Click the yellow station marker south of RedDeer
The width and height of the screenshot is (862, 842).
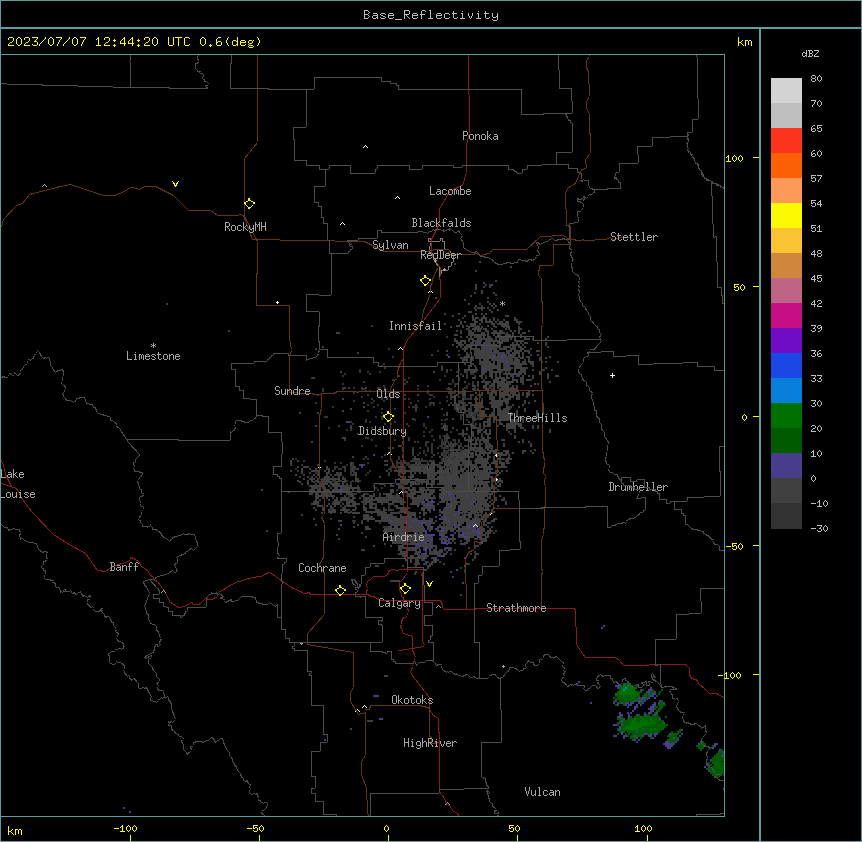click(x=426, y=280)
